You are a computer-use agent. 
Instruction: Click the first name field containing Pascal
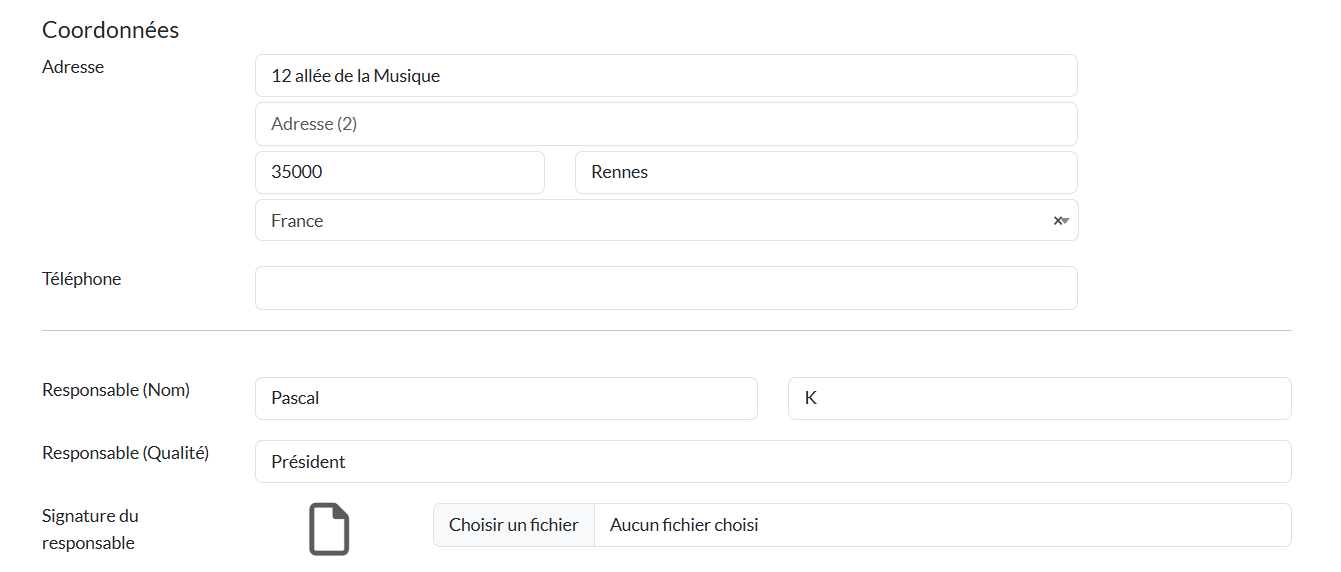pyautogui.click(x=506, y=398)
